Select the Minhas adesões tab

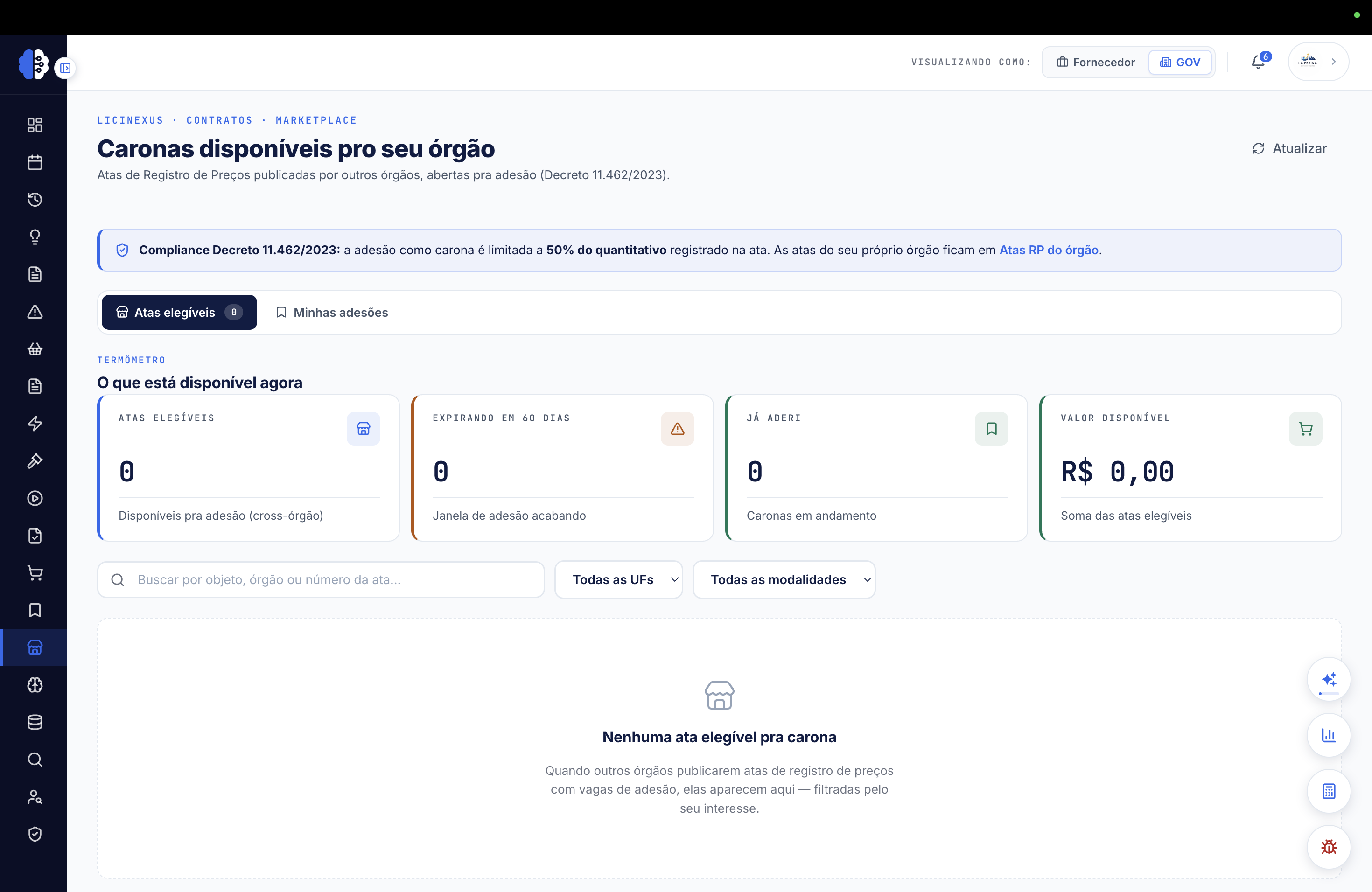coord(332,312)
